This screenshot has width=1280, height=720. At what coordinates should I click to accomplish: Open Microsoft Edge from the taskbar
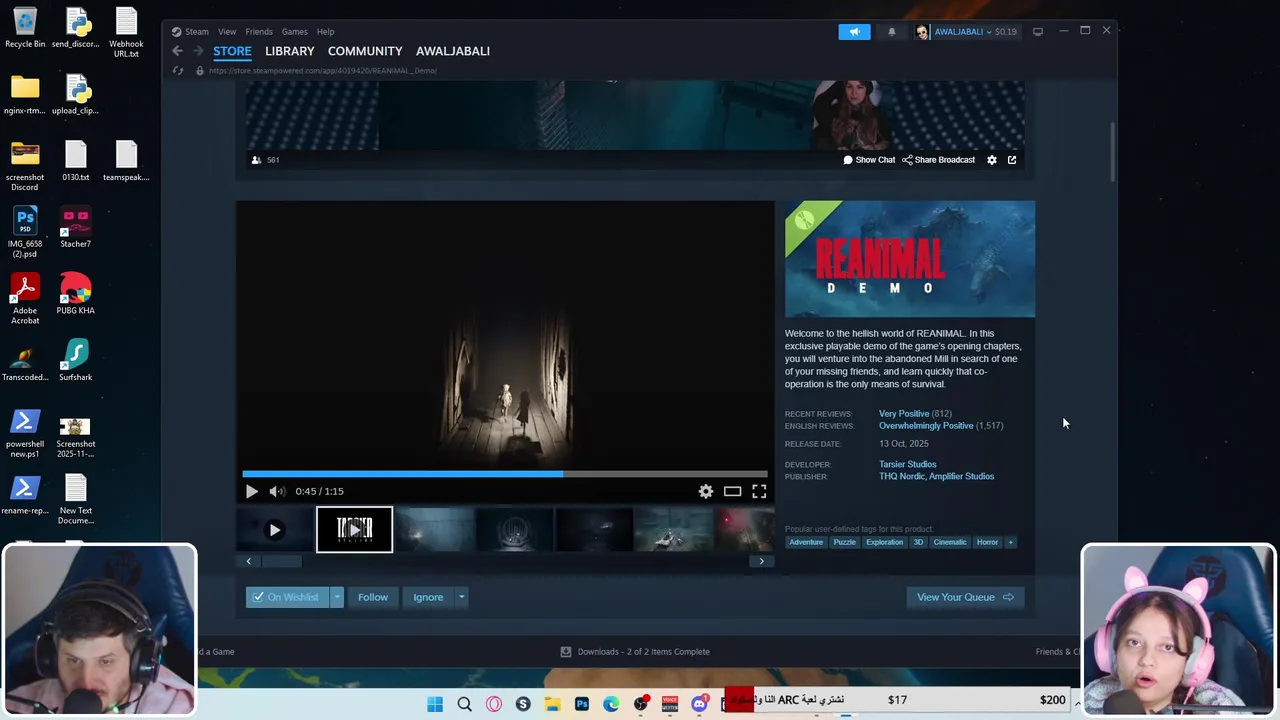tap(611, 704)
